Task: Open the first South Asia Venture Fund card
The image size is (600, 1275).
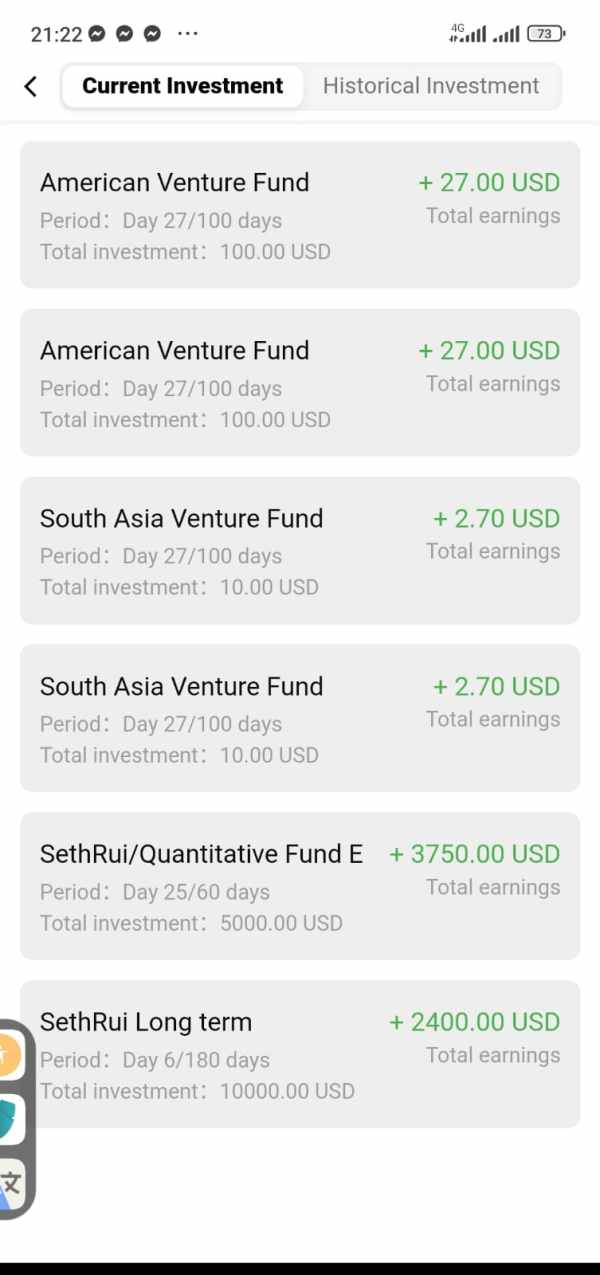Action: point(300,551)
